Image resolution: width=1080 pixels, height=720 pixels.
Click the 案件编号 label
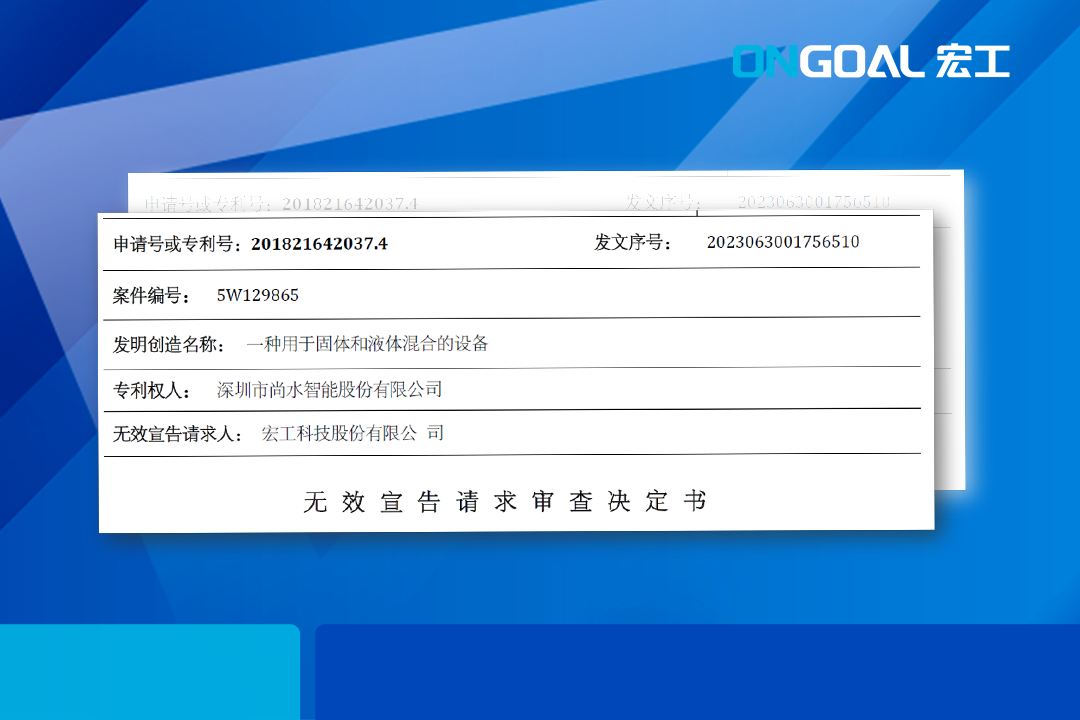point(152,295)
